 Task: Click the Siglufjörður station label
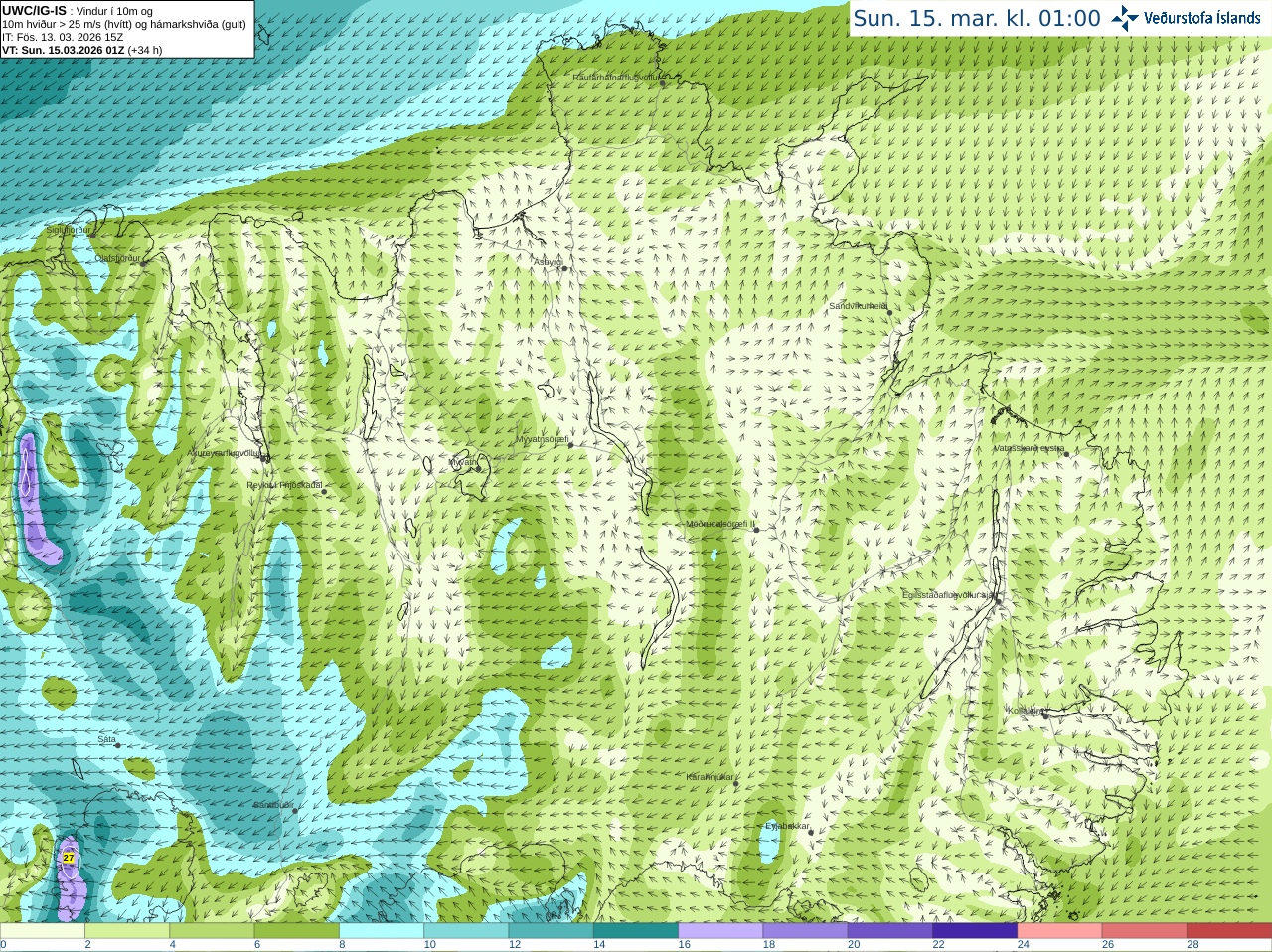click(x=69, y=230)
